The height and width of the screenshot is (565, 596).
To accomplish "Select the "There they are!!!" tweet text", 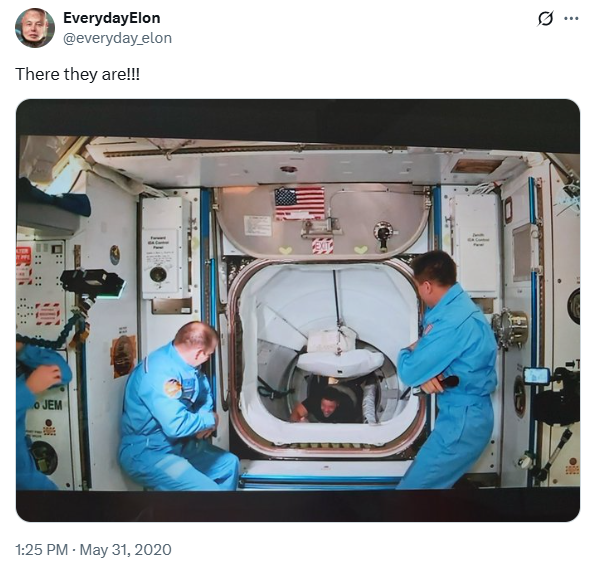I will (x=78, y=74).
